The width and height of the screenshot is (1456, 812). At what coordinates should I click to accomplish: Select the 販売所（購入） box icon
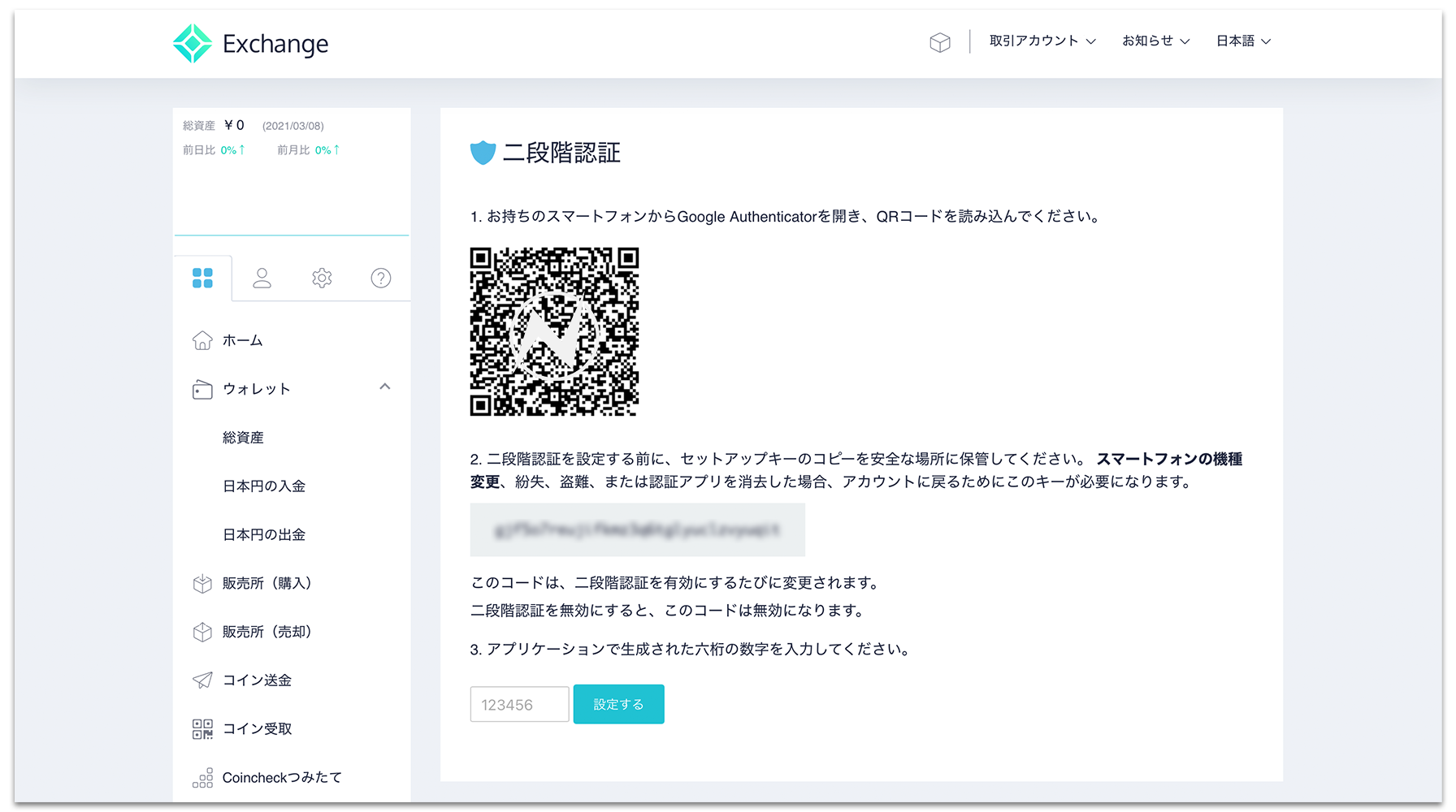click(201, 583)
